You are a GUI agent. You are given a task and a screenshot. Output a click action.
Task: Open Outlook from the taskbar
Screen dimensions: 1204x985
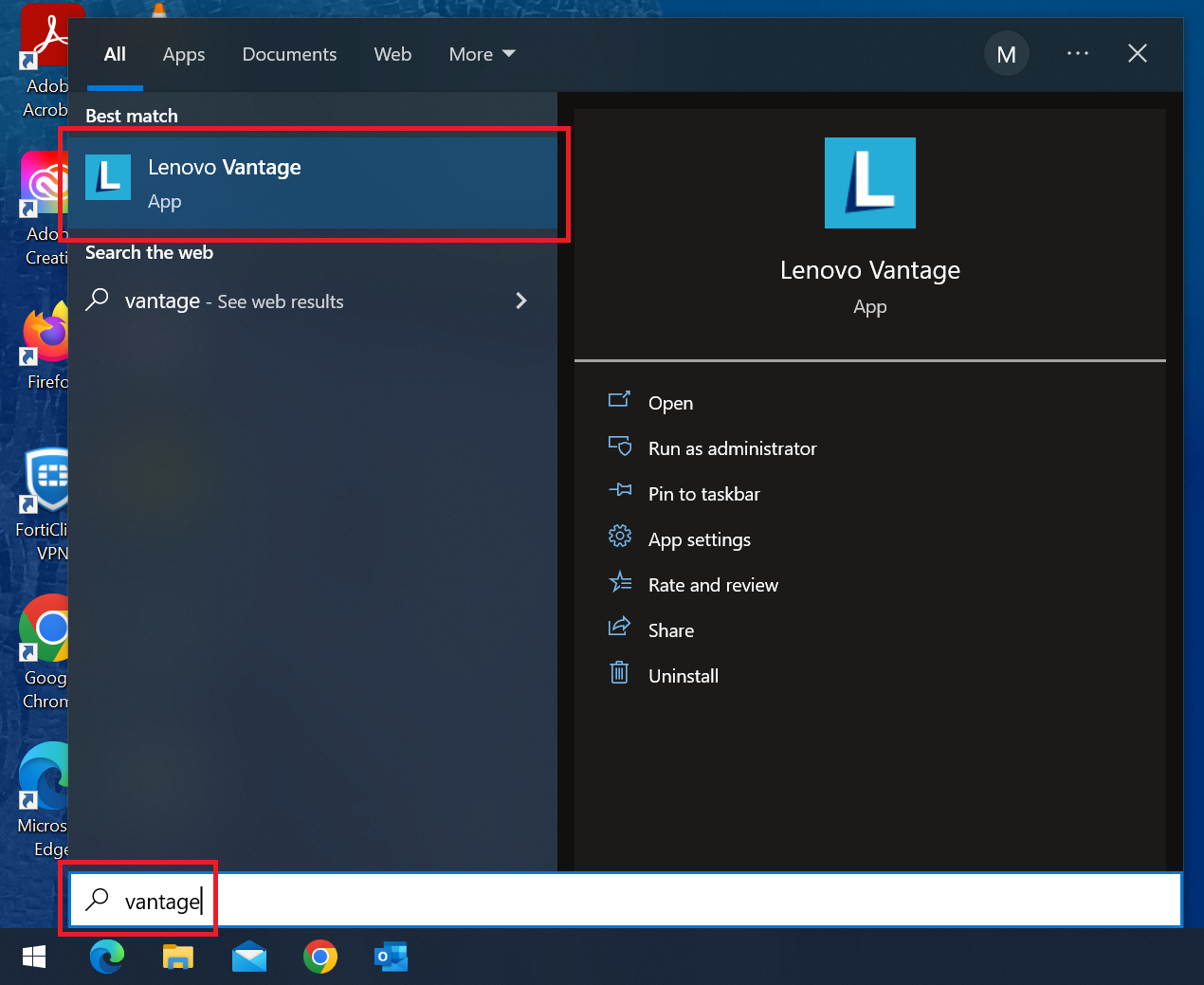point(391,958)
